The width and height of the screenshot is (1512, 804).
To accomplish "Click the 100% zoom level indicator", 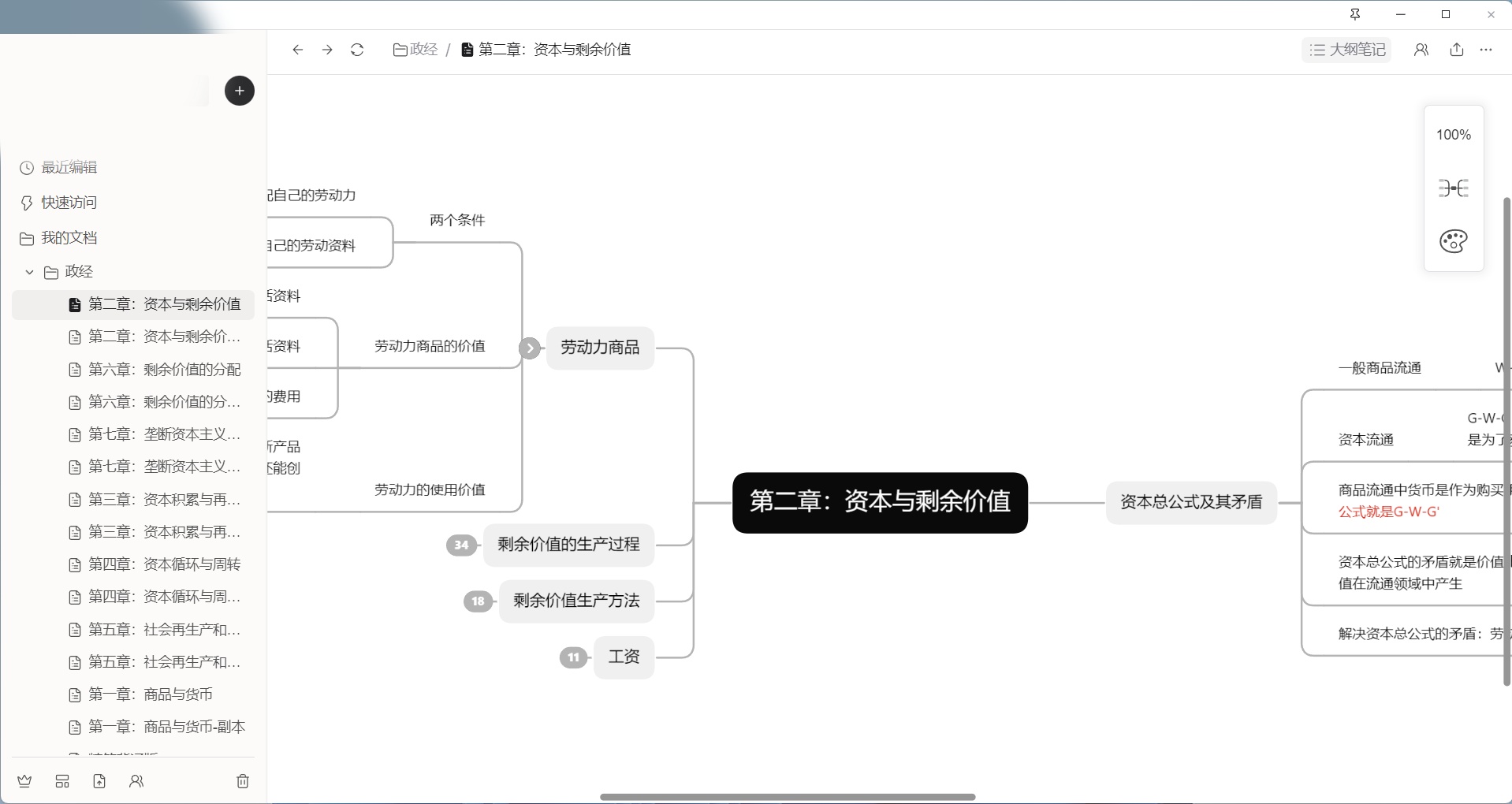I will point(1453,135).
